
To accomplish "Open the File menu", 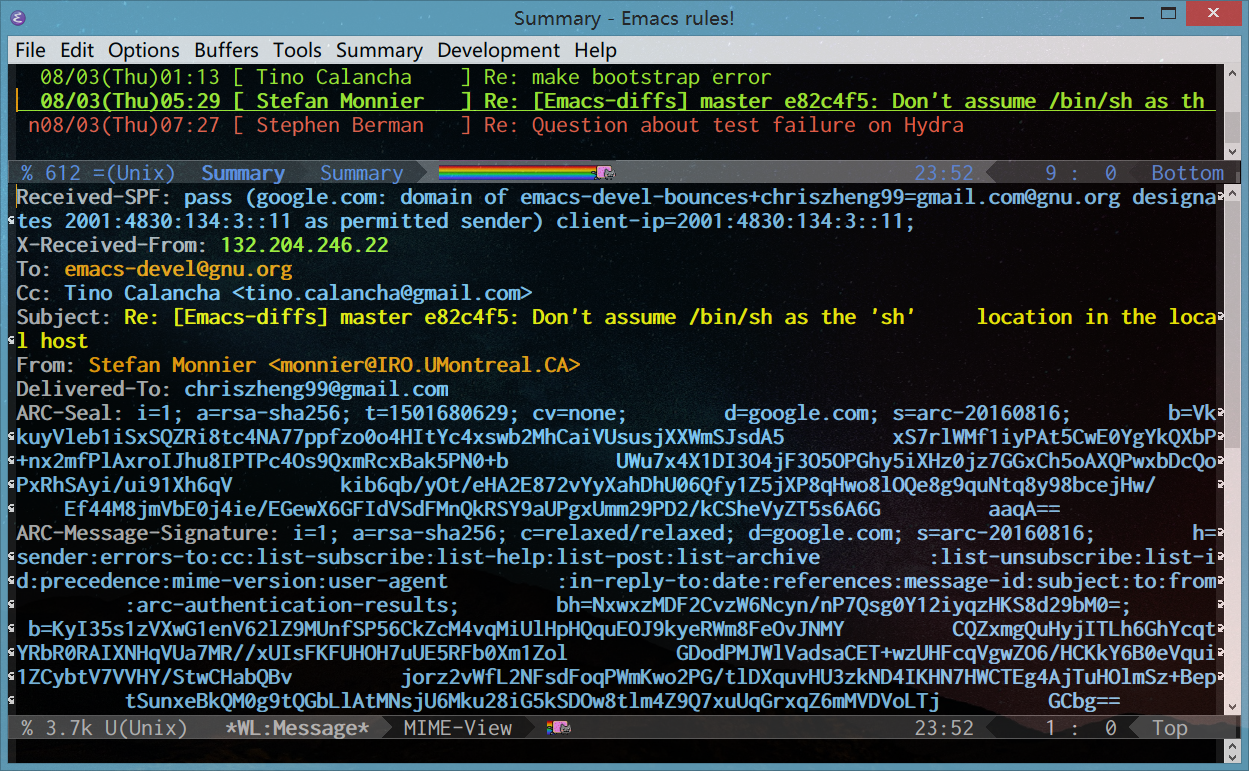I will (31, 50).
